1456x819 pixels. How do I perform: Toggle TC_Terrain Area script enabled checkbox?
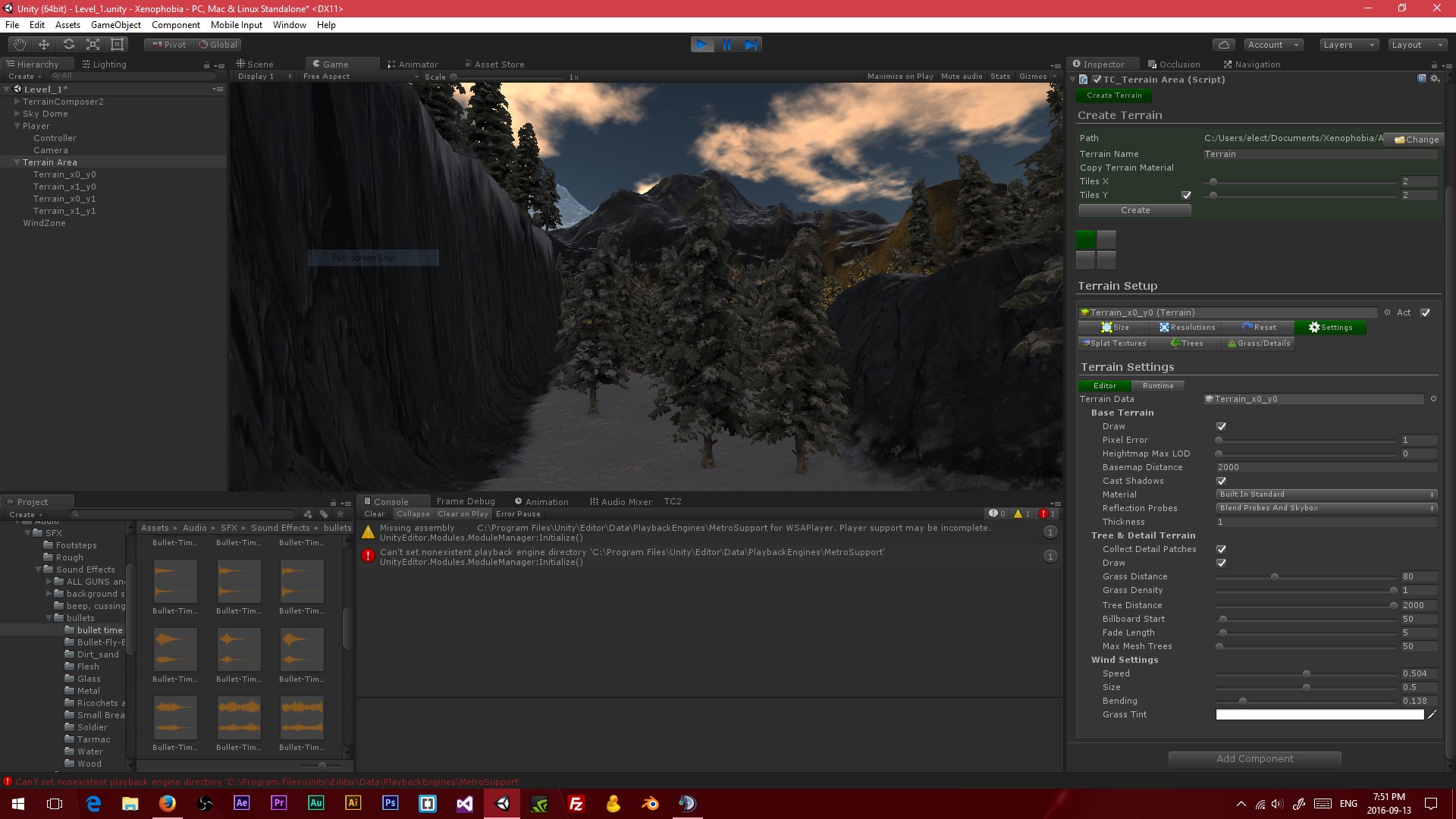pyautogui.click(x=1097, y=80)
